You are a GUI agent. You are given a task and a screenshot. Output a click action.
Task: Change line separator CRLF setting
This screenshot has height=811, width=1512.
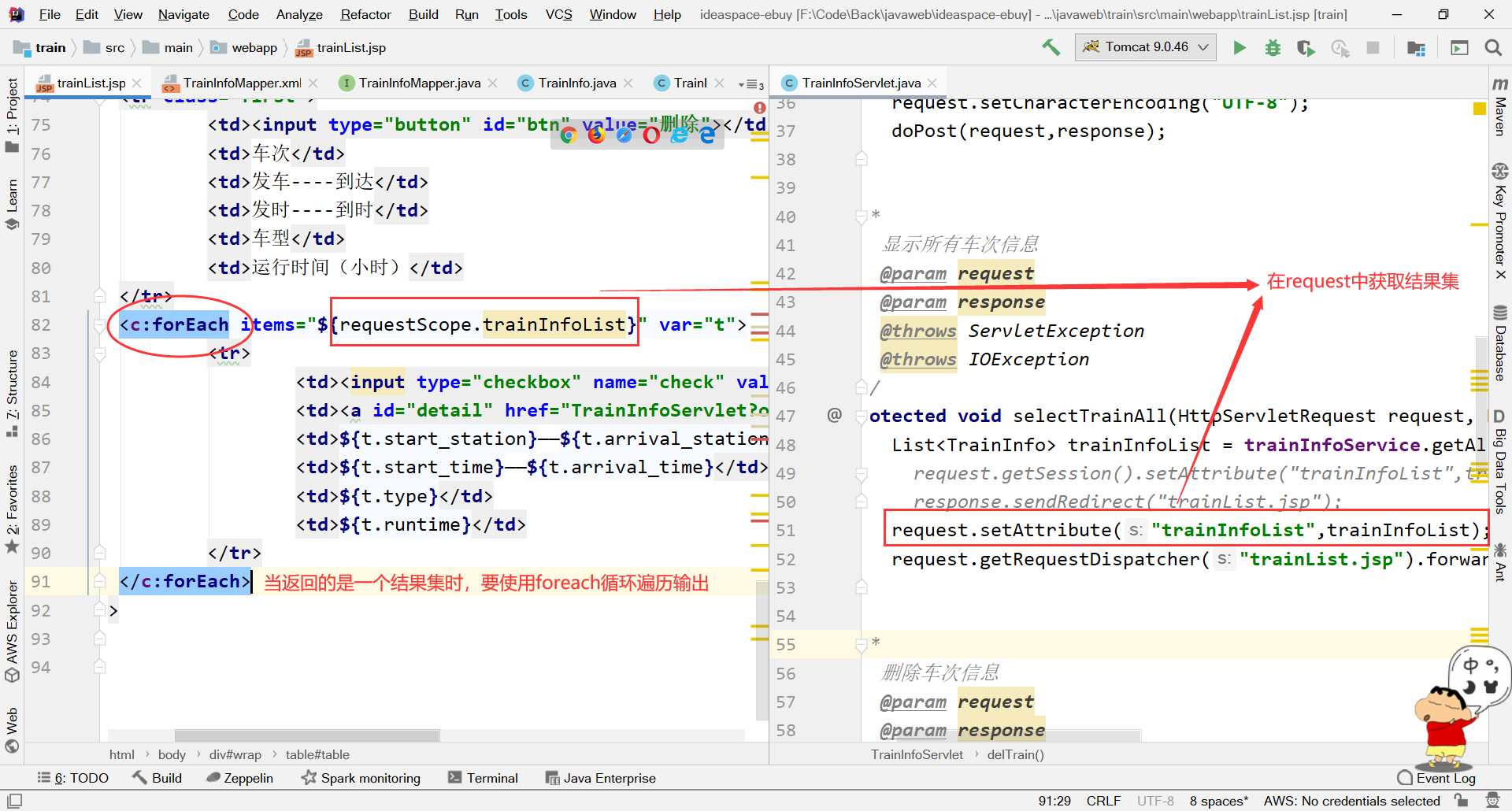pos(1103,801)
